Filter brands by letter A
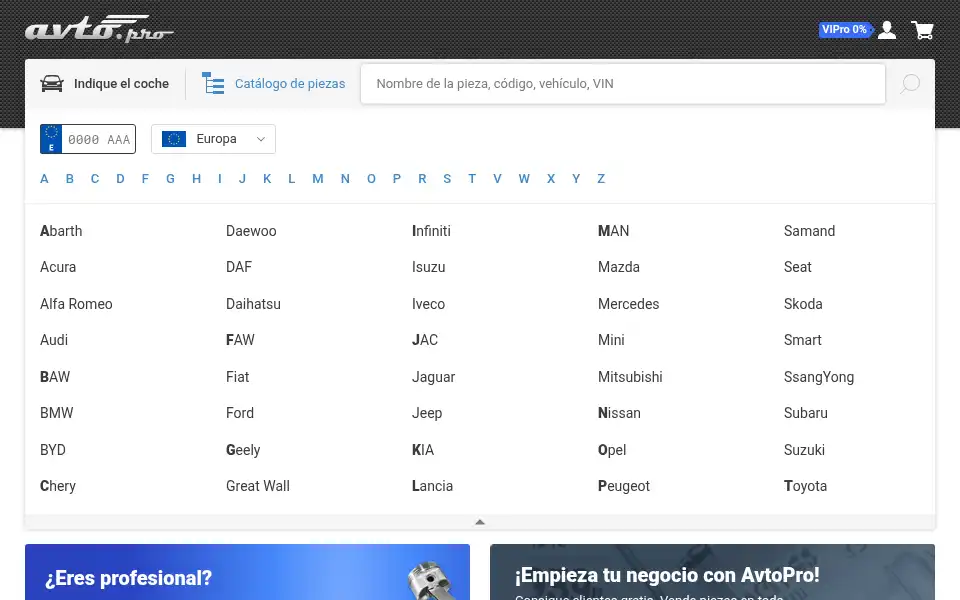The height and width of the screenshot is (600, 960). [44, 179]
